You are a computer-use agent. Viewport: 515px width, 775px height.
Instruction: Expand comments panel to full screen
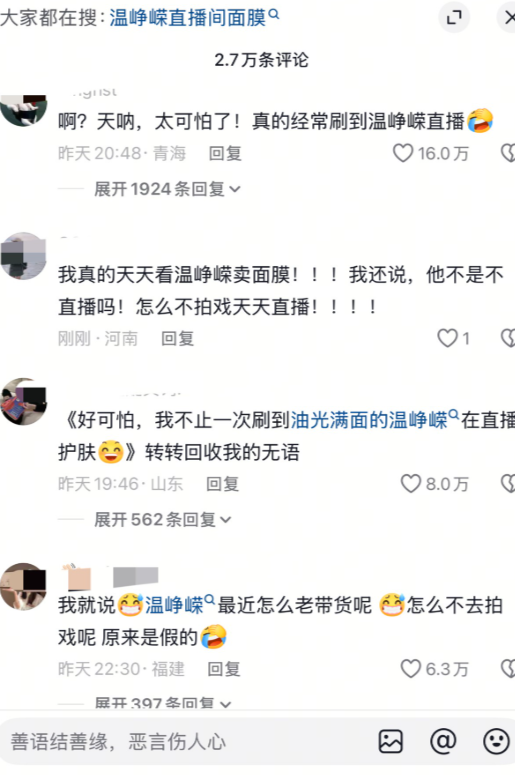(454, 18)
